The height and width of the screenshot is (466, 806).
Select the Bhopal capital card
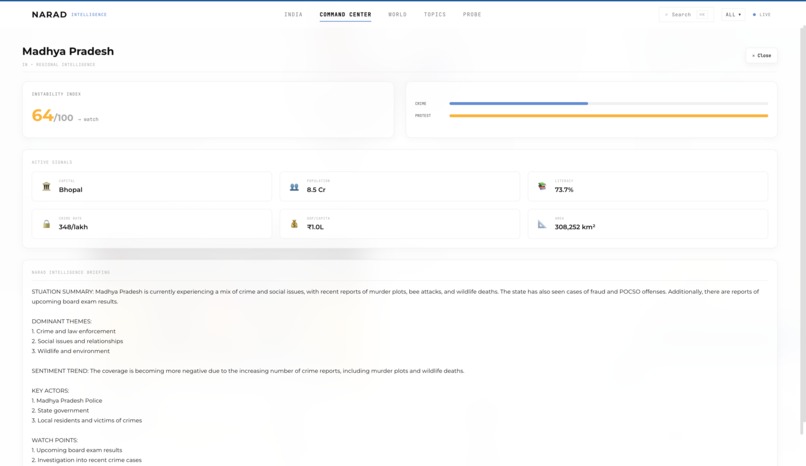[152, 187]
